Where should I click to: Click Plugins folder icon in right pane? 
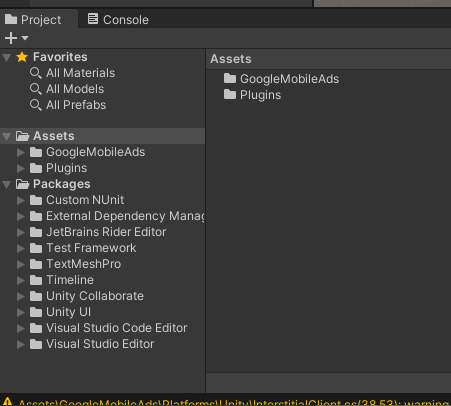click(230, 95)
